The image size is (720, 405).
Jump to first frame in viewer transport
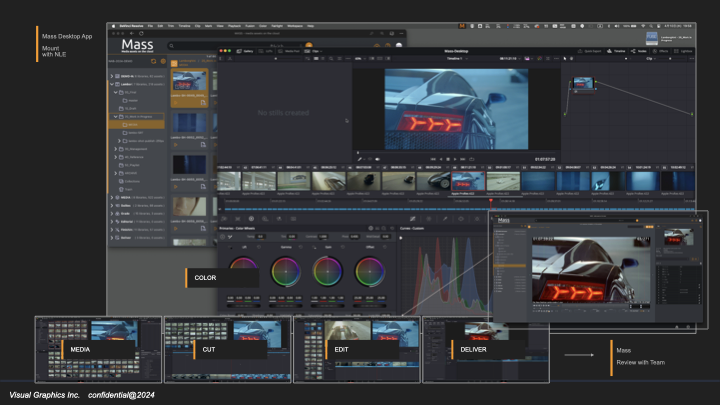[x=433, y=159]
